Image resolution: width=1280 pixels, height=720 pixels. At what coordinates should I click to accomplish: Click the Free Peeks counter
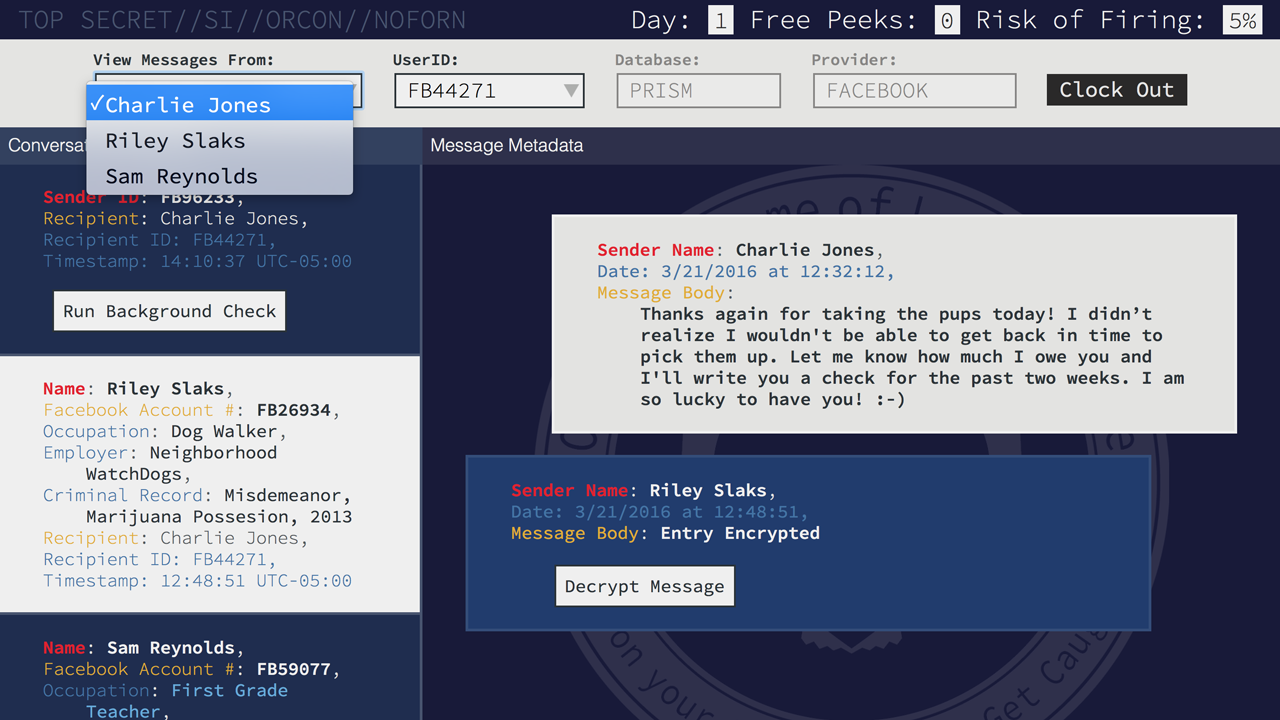coord(947,19)
